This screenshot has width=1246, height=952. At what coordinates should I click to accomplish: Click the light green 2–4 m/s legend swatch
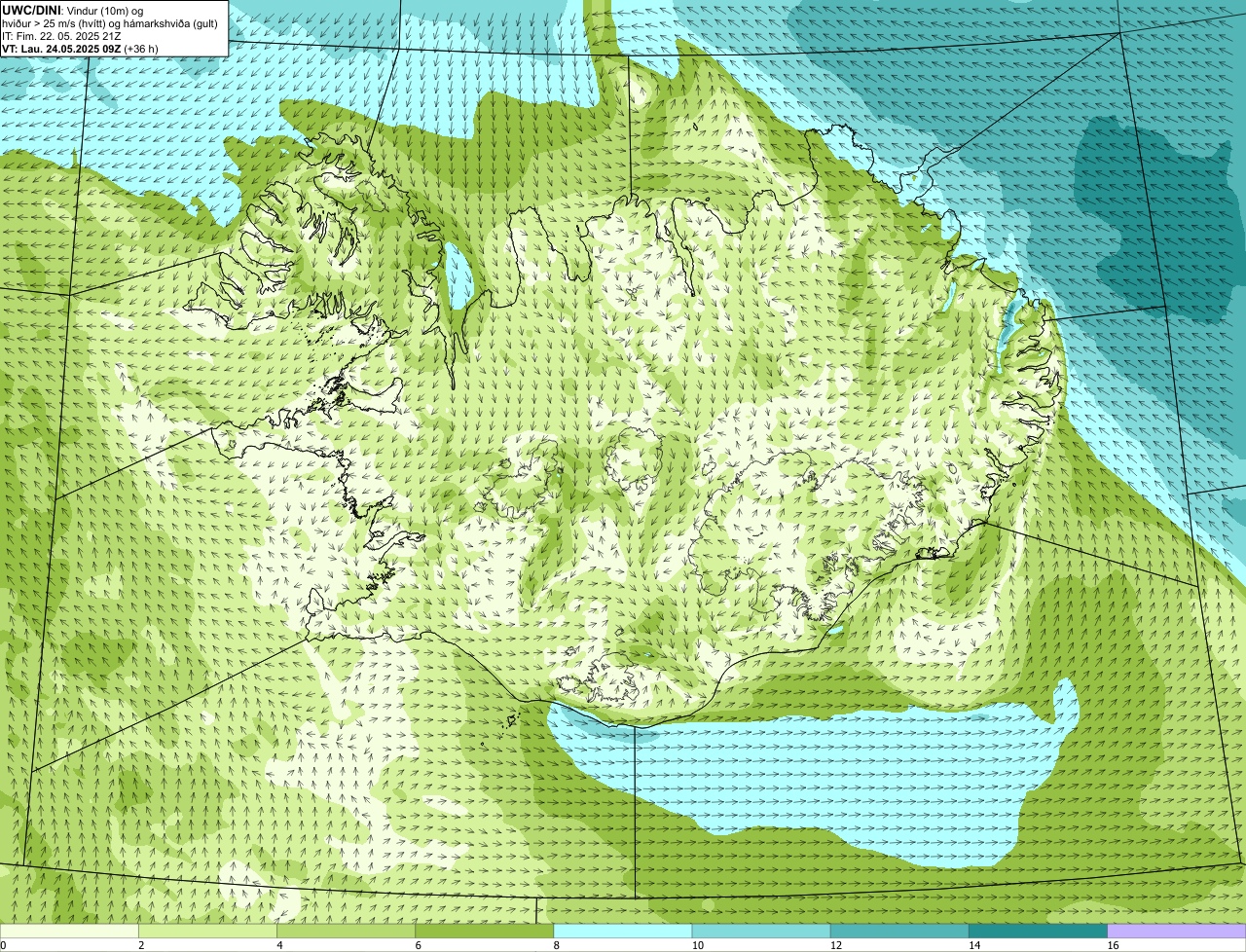(x=207, y=932)
